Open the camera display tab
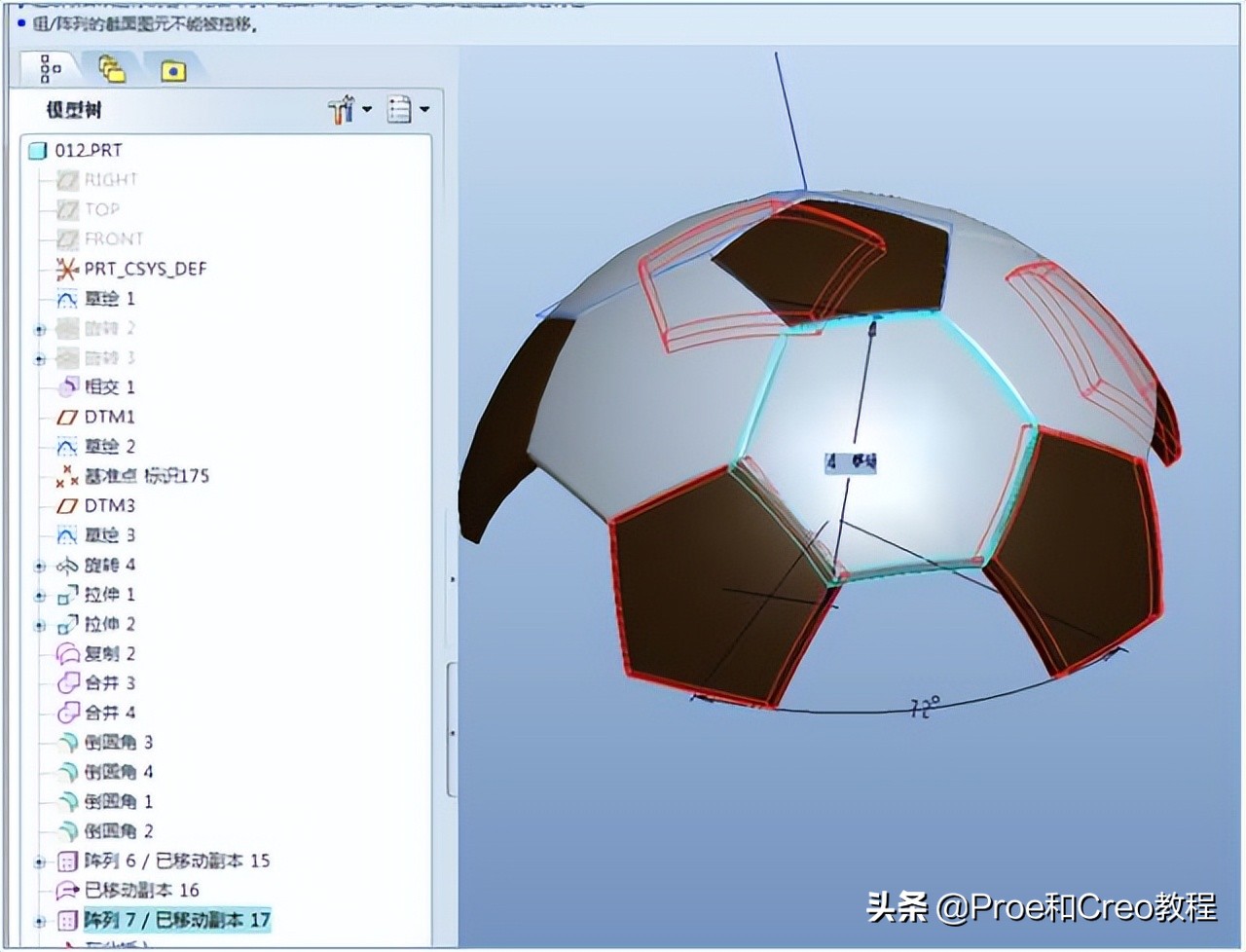The width and height of the screenshot is (1246, 952). [x=173, y=69]
